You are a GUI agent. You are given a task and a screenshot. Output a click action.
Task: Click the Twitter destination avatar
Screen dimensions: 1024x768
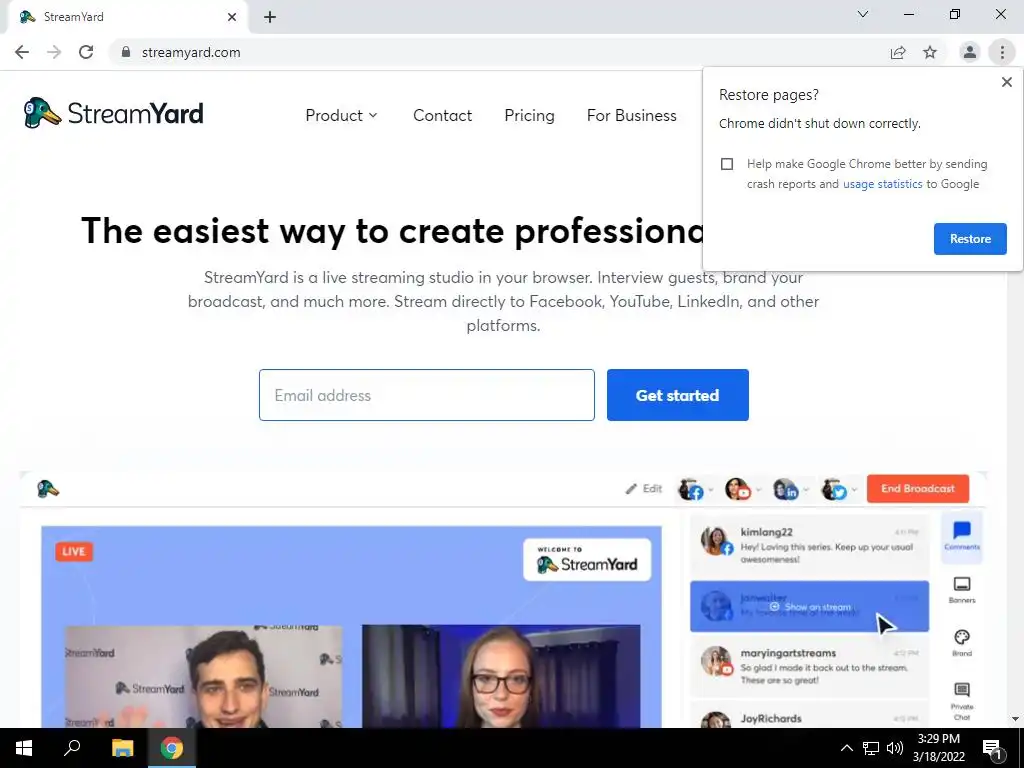point(834,489)
